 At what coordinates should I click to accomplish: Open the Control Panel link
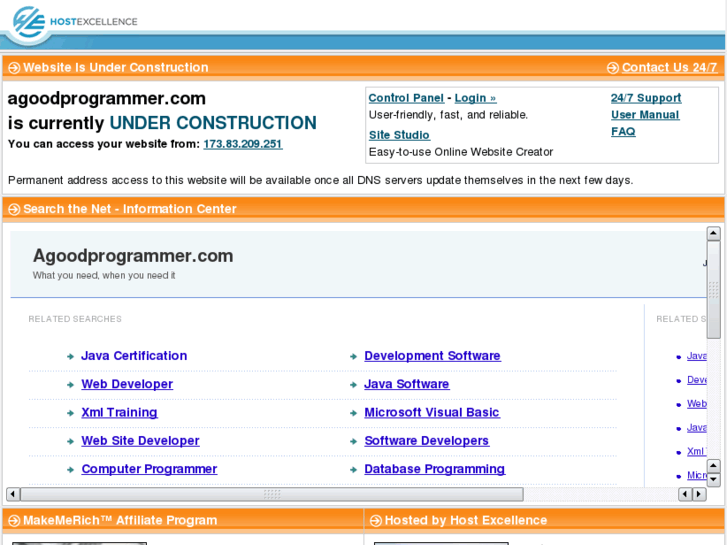(406, 98)
